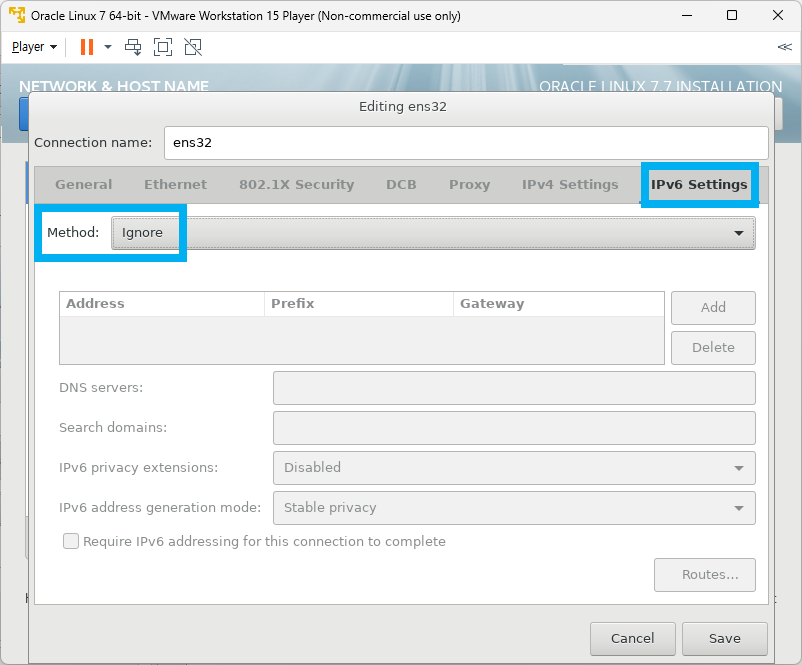
Task: Click the Prefix column header
Action: (x=359, y=304)
